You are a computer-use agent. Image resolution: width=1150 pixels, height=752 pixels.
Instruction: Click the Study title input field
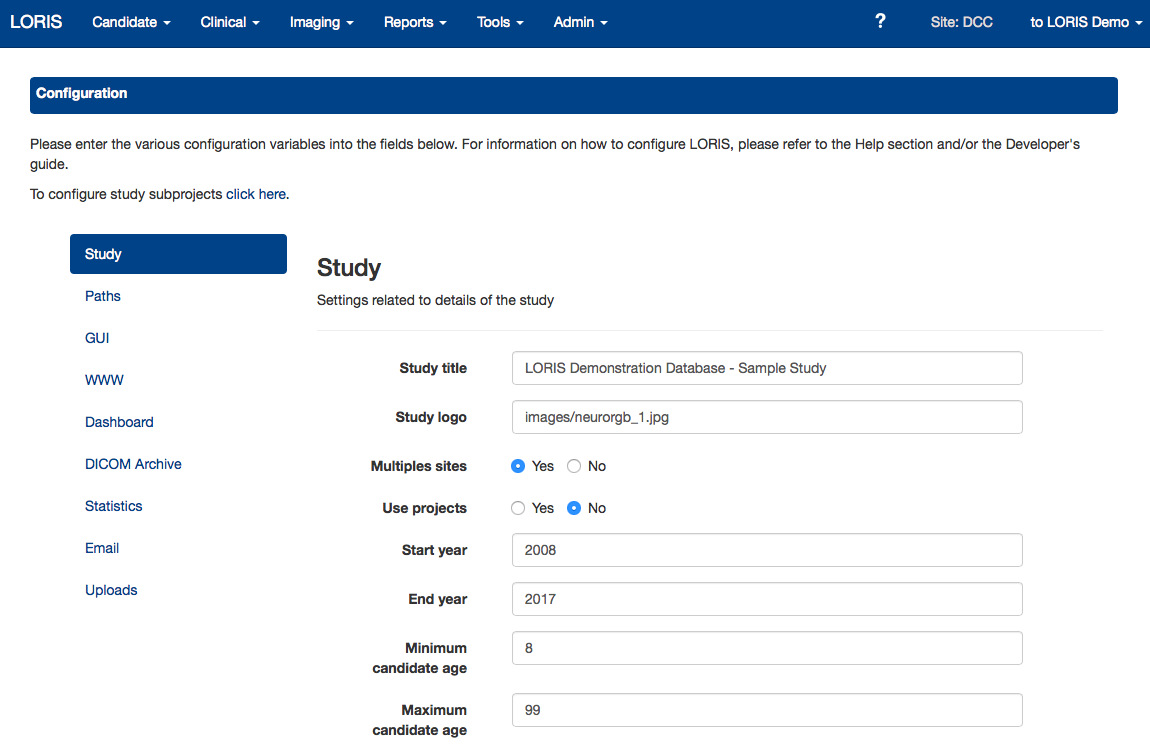point(766,368)
